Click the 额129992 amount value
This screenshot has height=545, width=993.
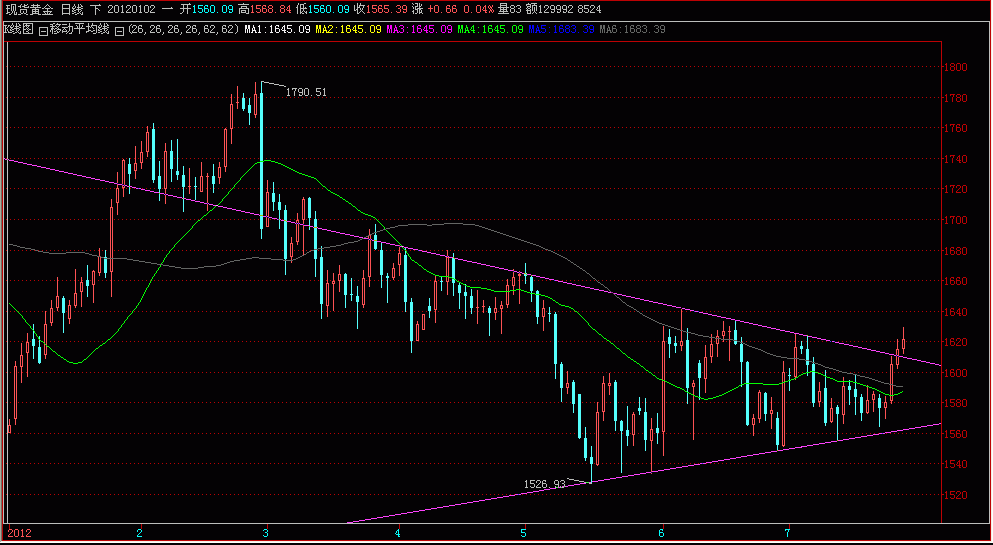(551, 9)
